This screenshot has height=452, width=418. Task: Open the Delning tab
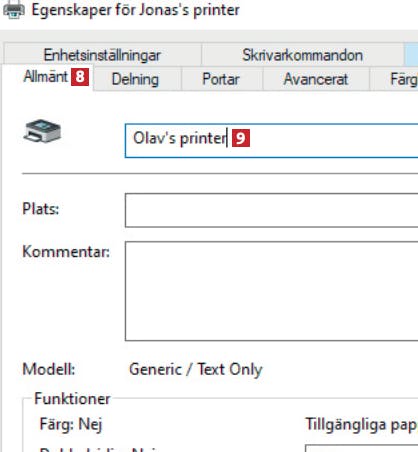click(135, 79)
